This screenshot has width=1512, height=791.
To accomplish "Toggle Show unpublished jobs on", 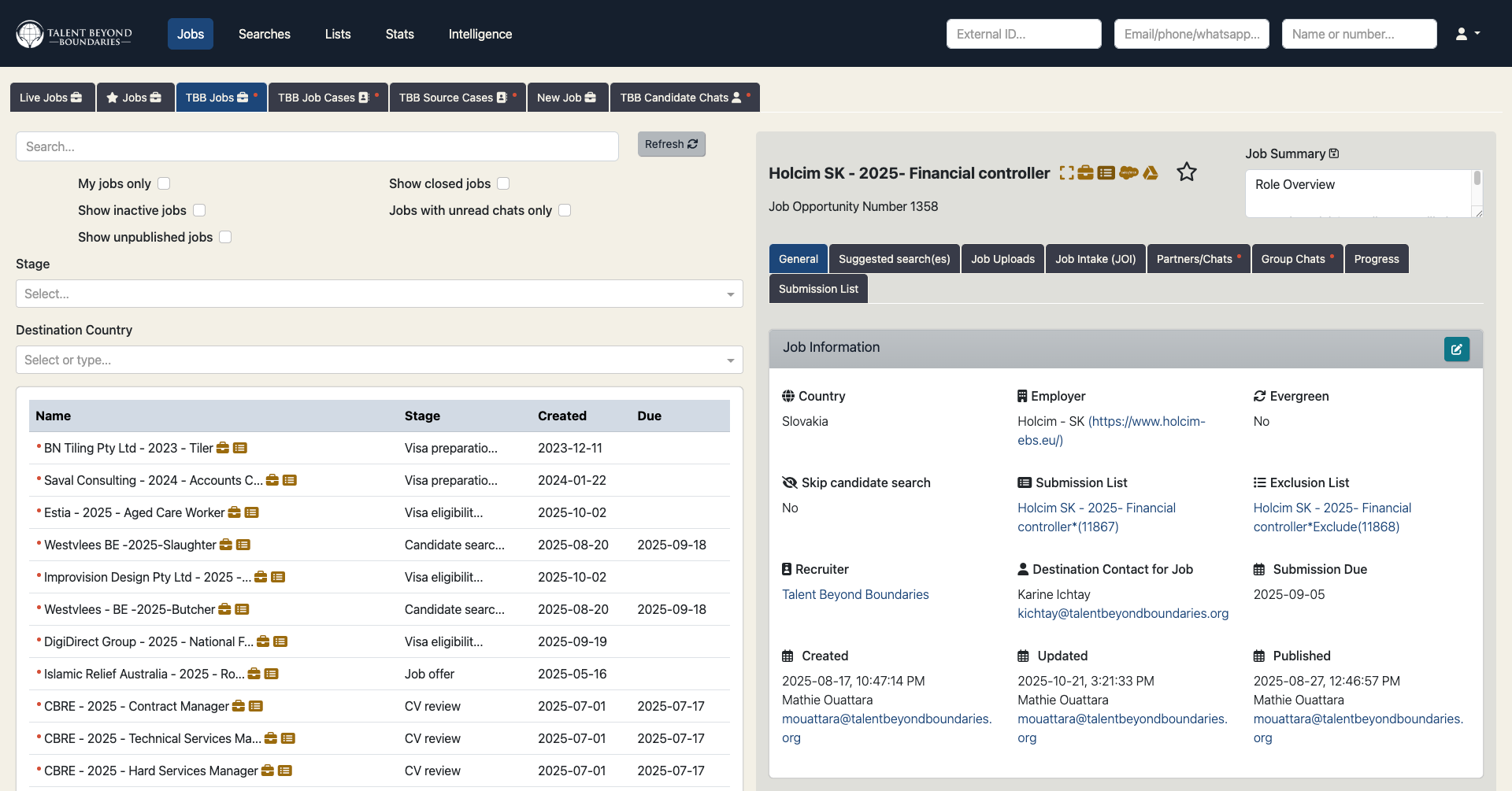I will pos(225,237).
